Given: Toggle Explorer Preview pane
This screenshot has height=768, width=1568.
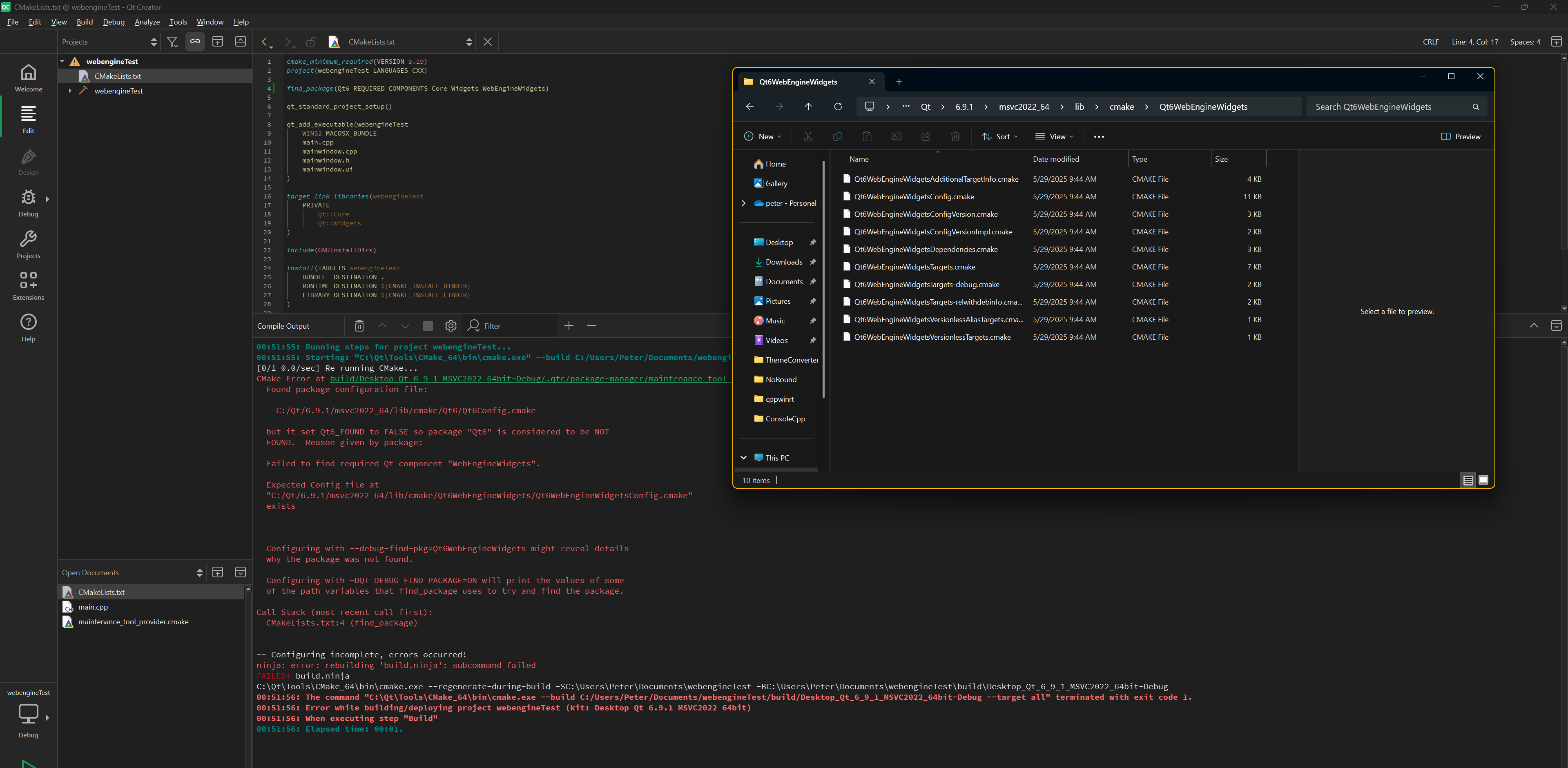Looking at the screenshot, I should [1460, 136].
